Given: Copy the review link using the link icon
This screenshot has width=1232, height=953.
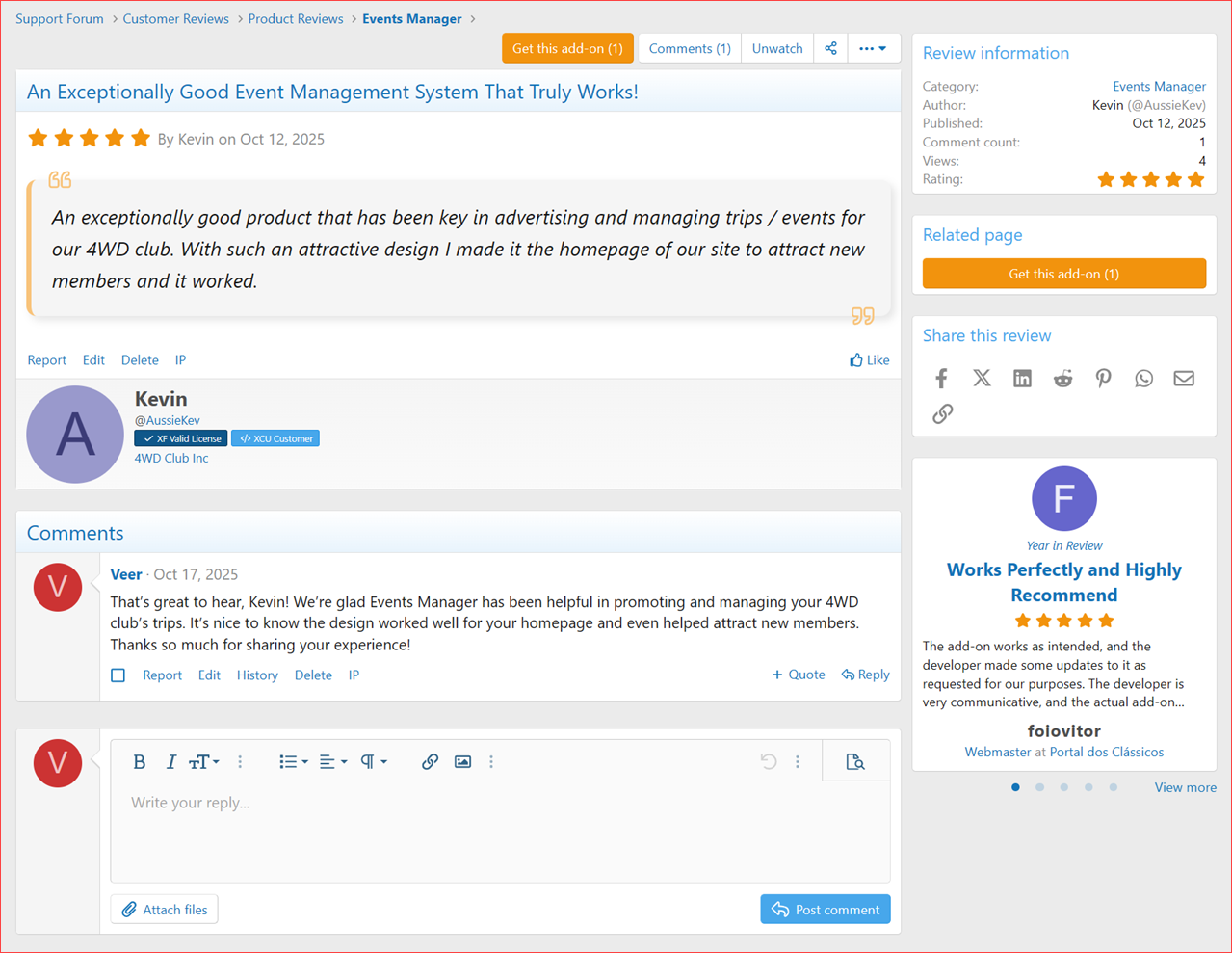Looking at the screenshot, I should [x=942, y=413].
